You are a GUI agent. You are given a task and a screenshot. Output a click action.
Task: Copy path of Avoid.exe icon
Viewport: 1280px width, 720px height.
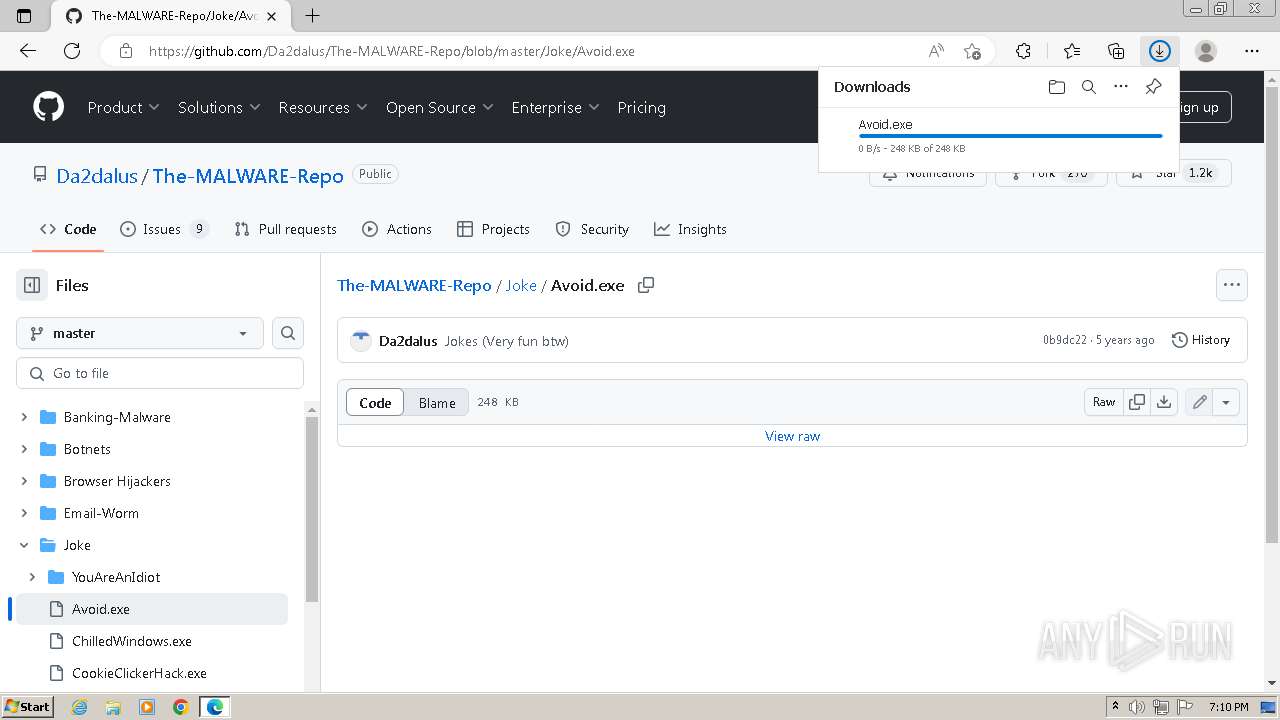coord(646,285)
